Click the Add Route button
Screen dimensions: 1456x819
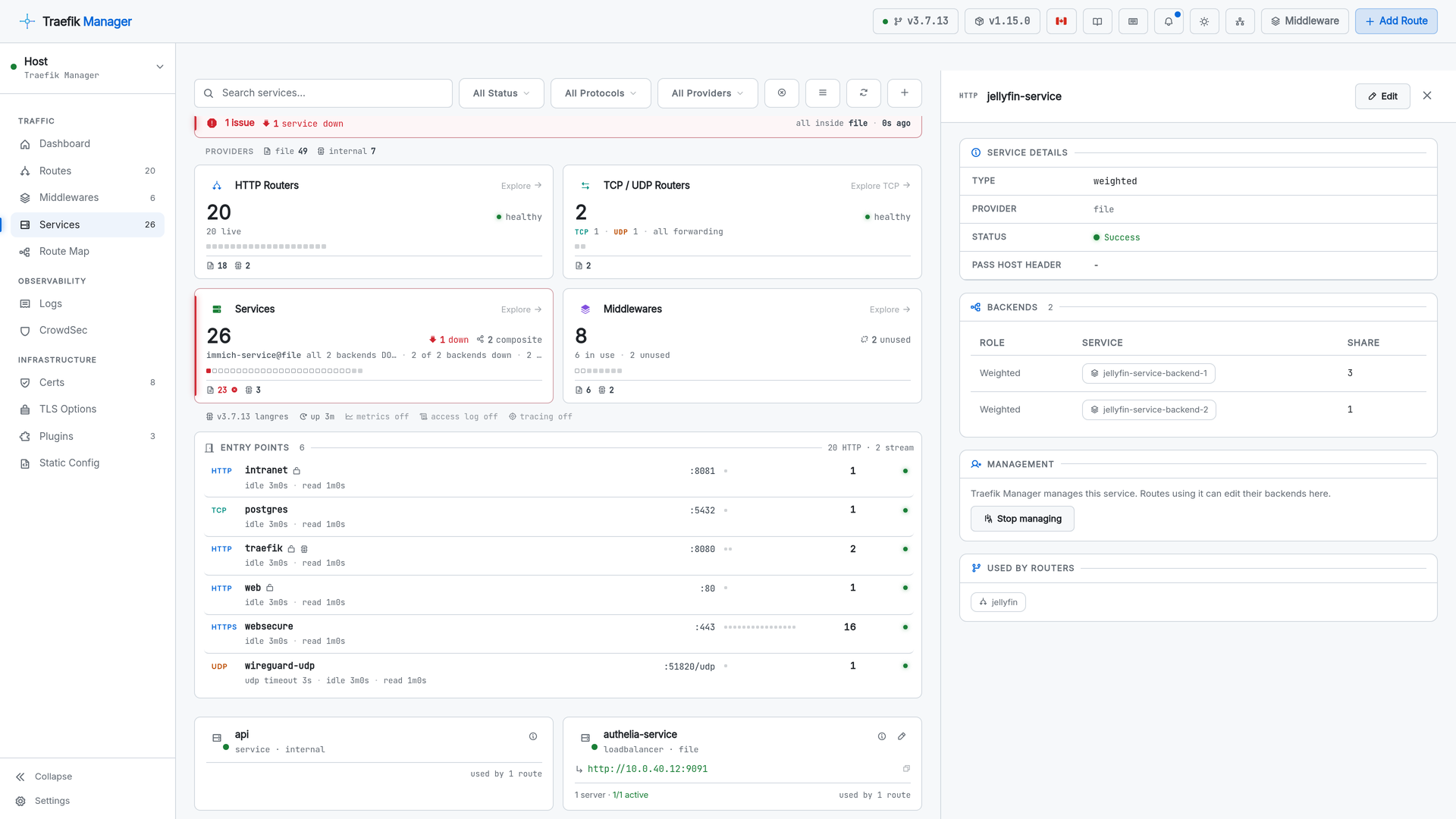click(x=1396, y=21)
